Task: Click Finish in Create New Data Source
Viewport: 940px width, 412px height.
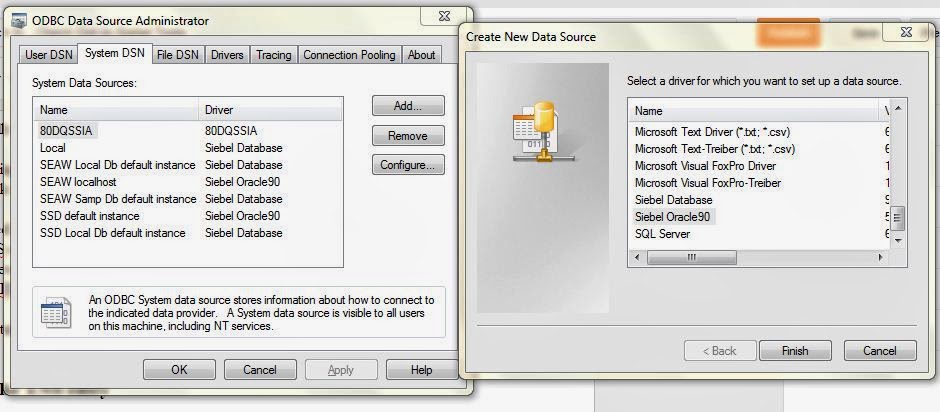Action: (795, 351)
